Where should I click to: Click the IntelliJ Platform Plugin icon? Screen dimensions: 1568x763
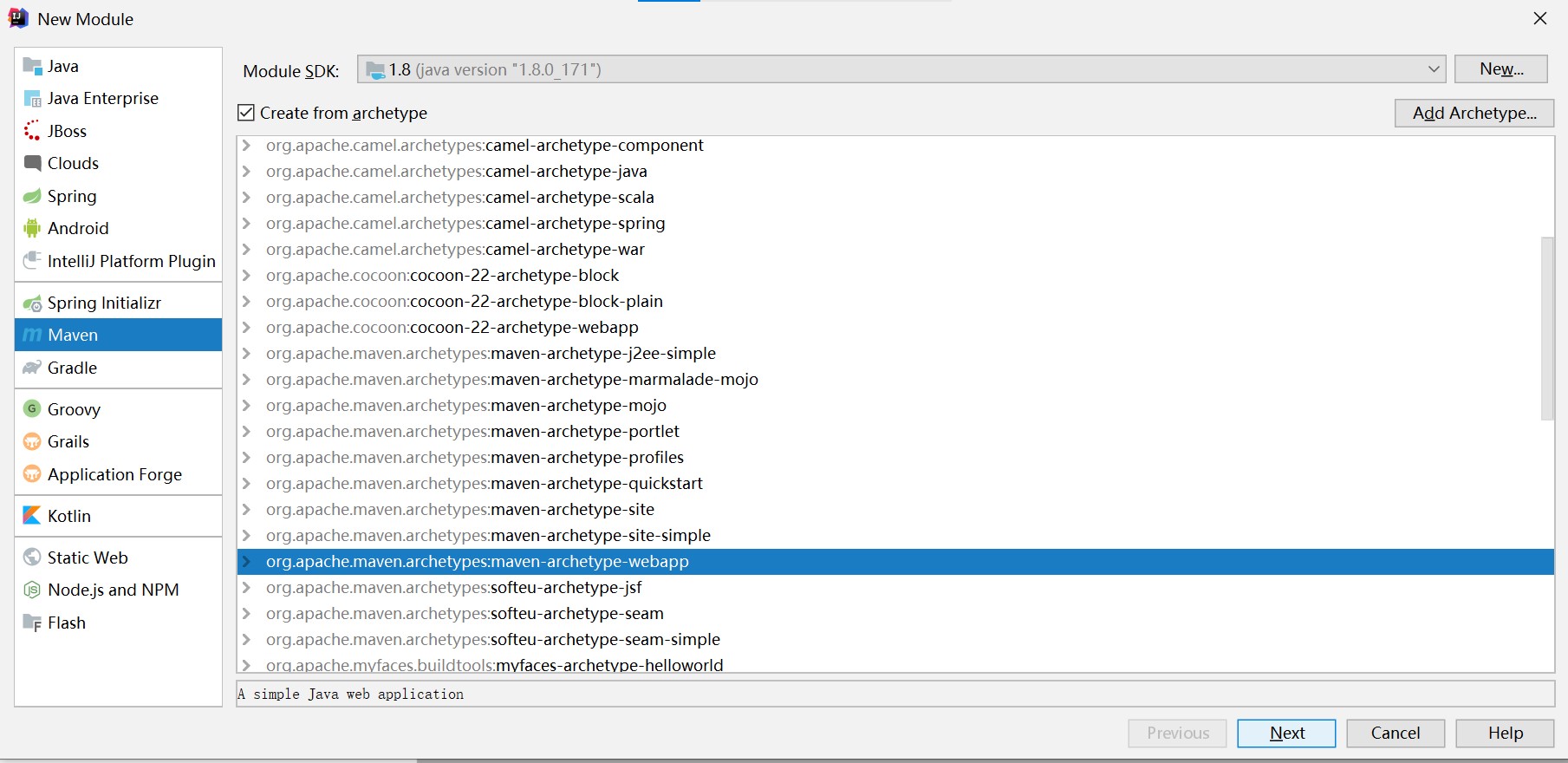32,260
